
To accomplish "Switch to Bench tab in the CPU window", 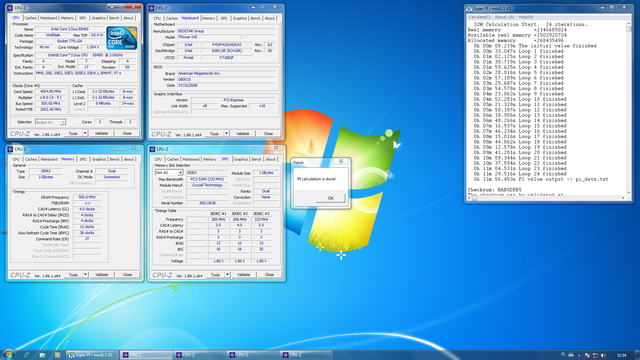I will point(114,18).
